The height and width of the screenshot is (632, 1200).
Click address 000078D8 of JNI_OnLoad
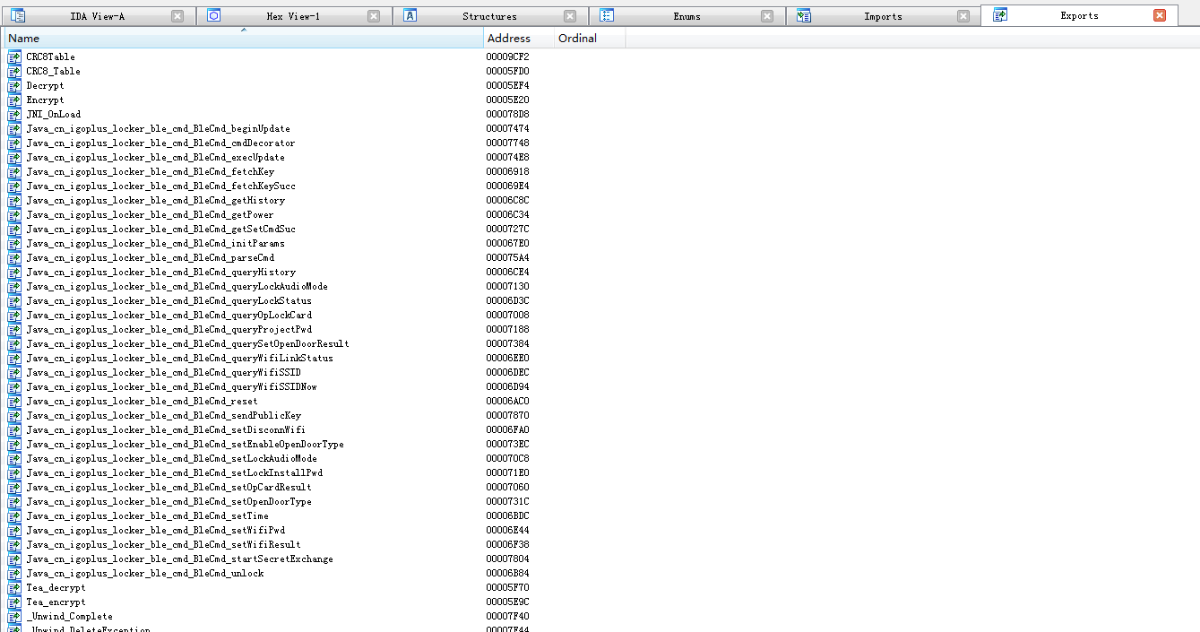tap(507, 114)
